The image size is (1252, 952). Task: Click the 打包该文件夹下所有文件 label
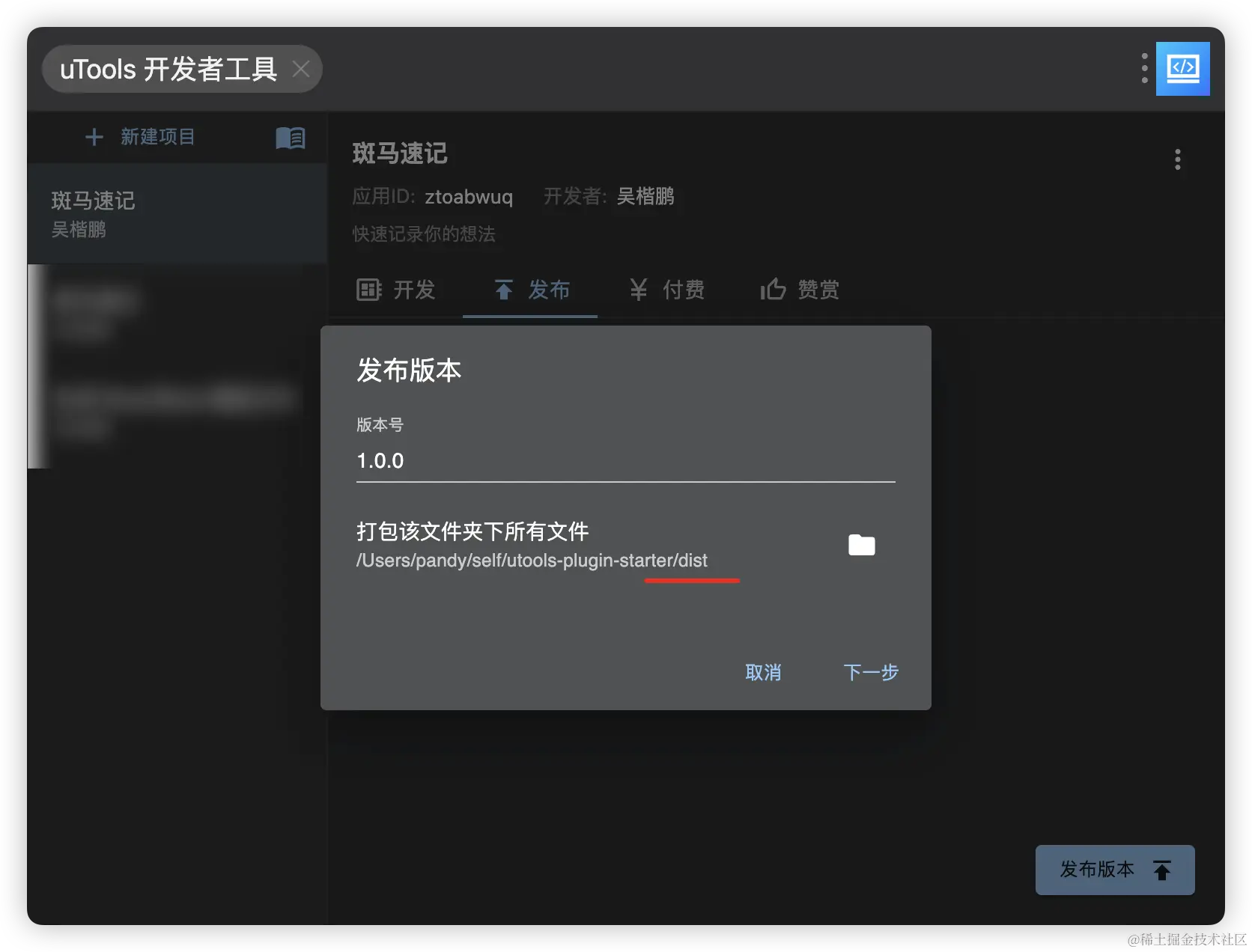pyautogui.click(x=472, y=531)
